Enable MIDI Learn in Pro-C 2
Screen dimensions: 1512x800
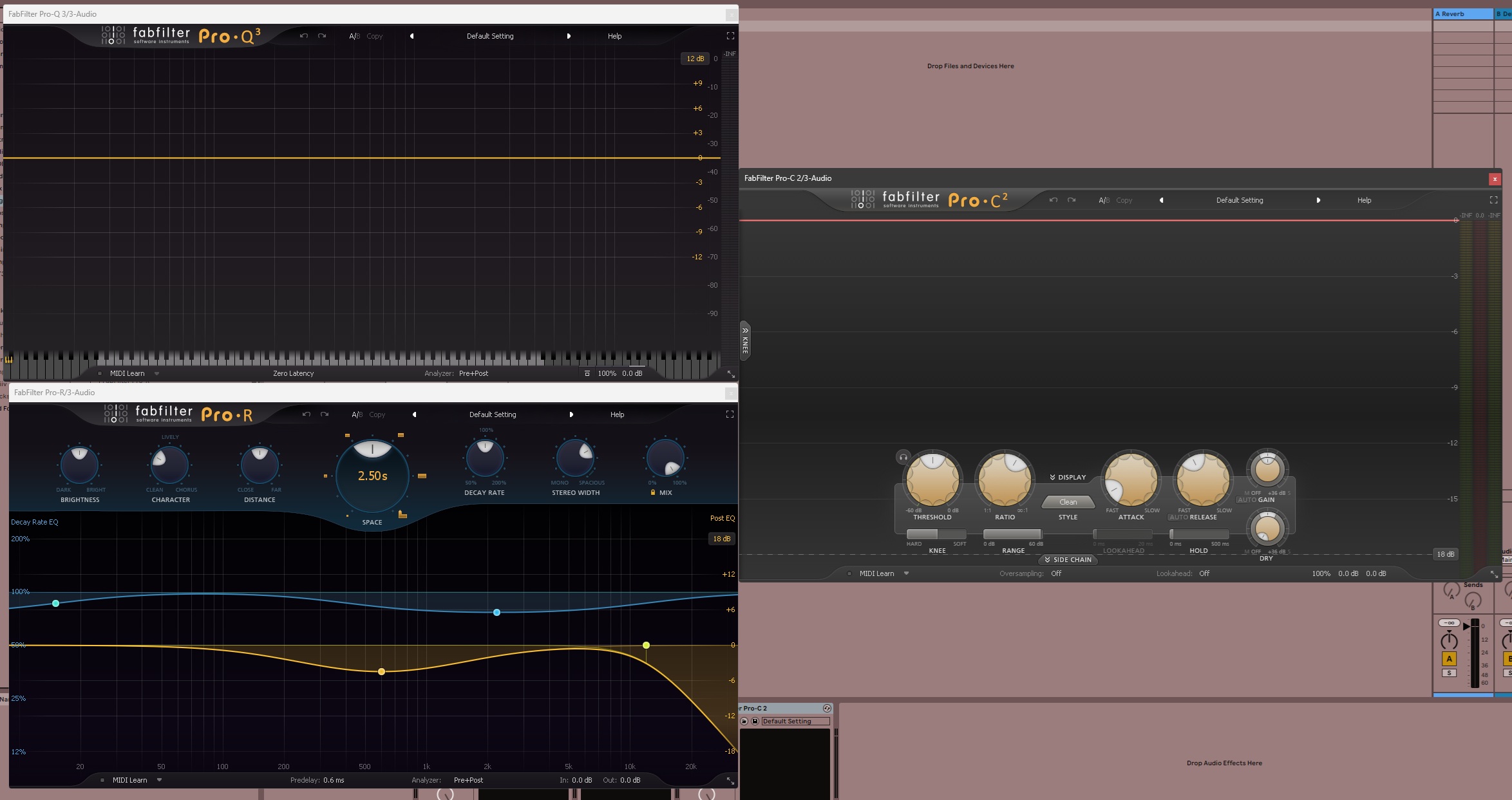click(x=876, y=573)
